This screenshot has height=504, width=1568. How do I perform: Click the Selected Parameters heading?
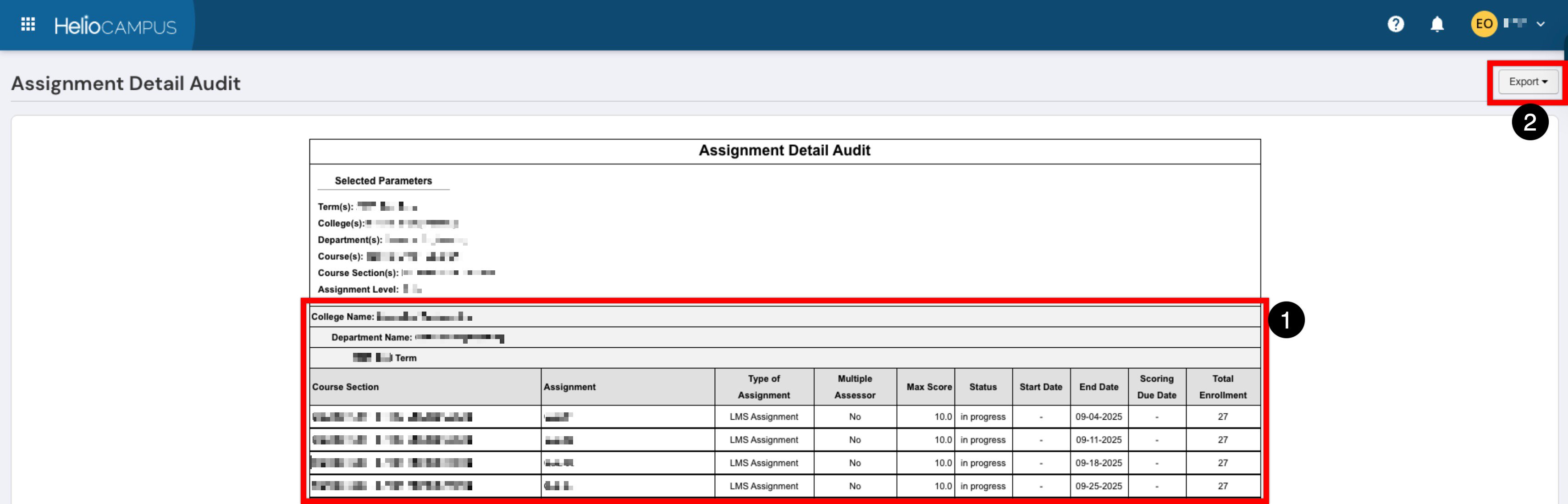383,181
